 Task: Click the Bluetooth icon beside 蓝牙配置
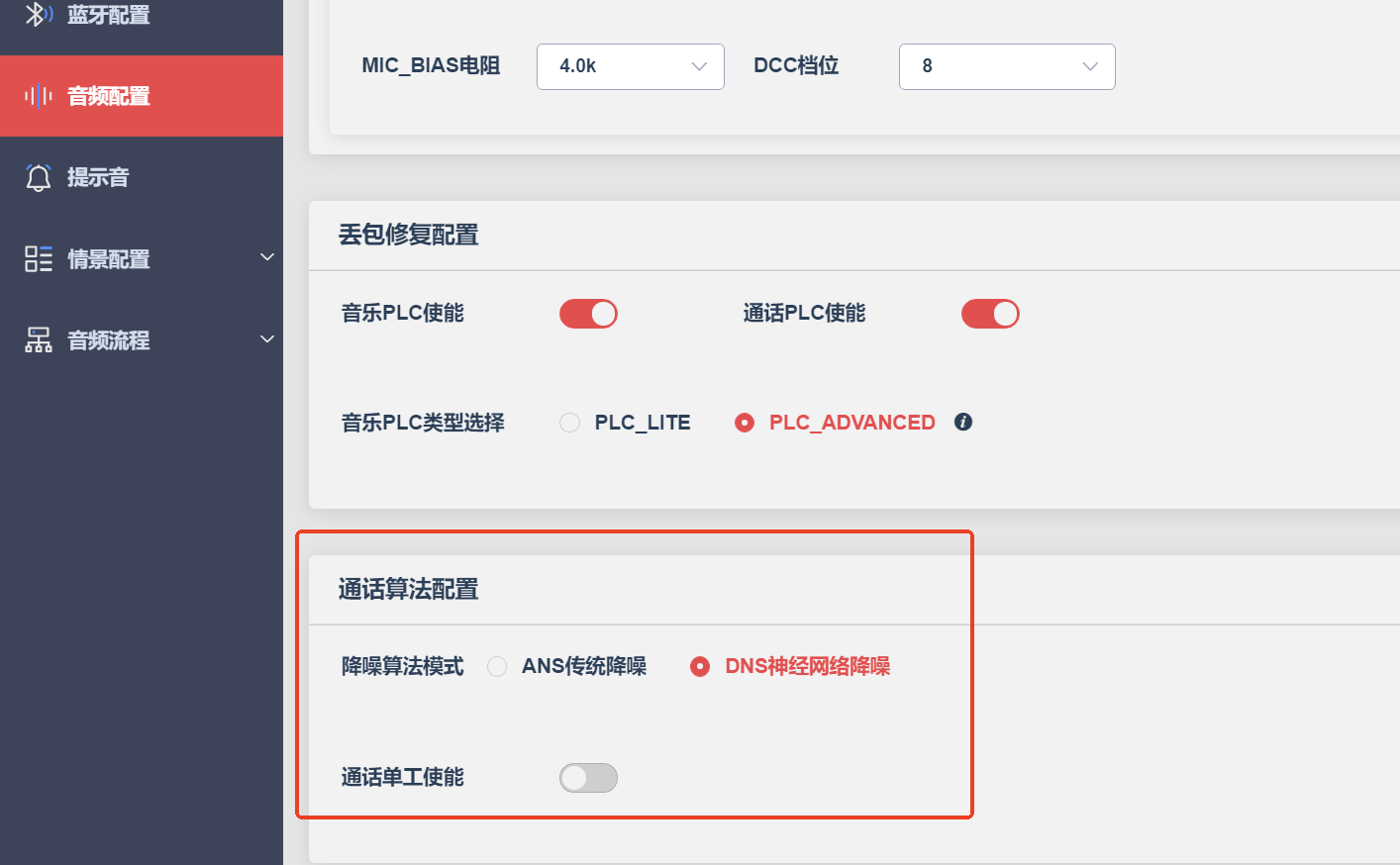pos(39,14)
